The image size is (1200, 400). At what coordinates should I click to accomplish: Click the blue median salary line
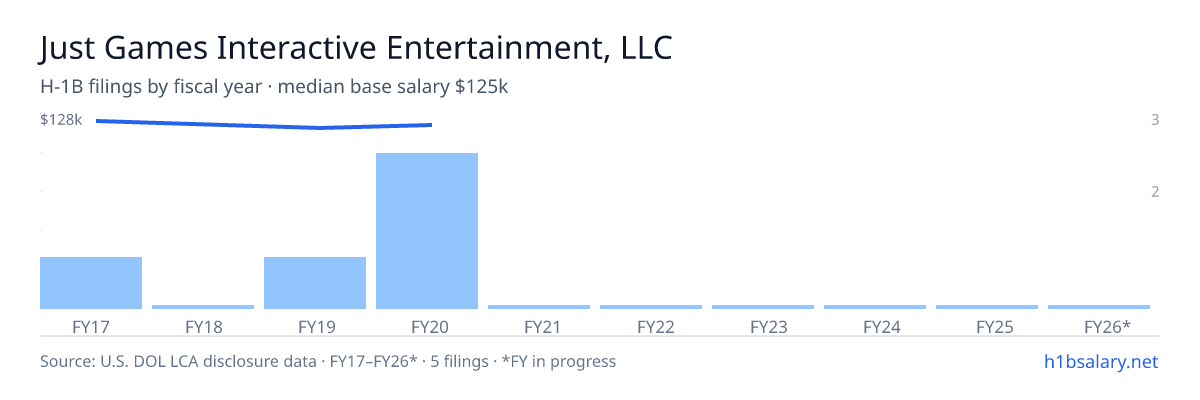coord(264,124)
